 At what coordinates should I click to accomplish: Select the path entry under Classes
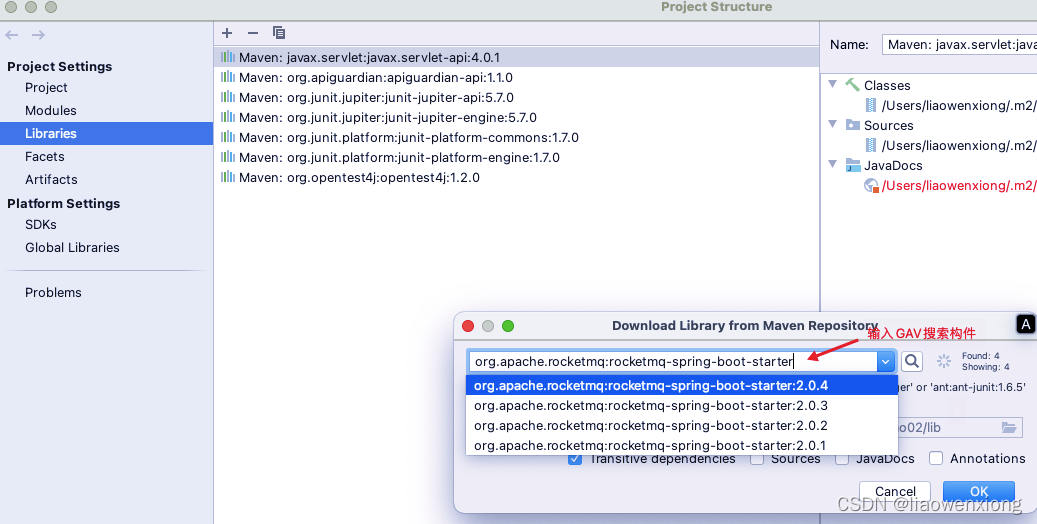pos(958,105)
